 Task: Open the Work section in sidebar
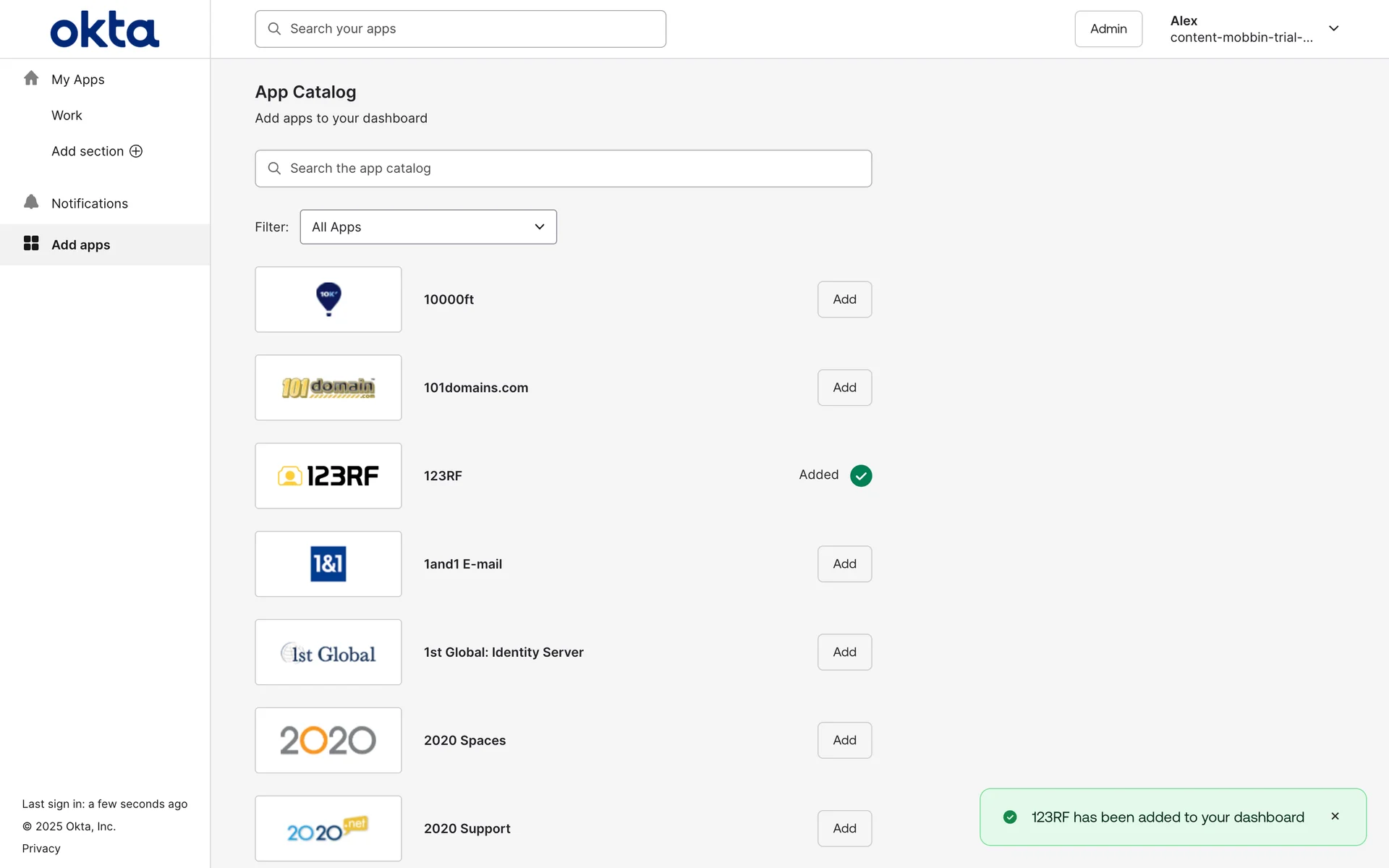[x=67, y=116]
